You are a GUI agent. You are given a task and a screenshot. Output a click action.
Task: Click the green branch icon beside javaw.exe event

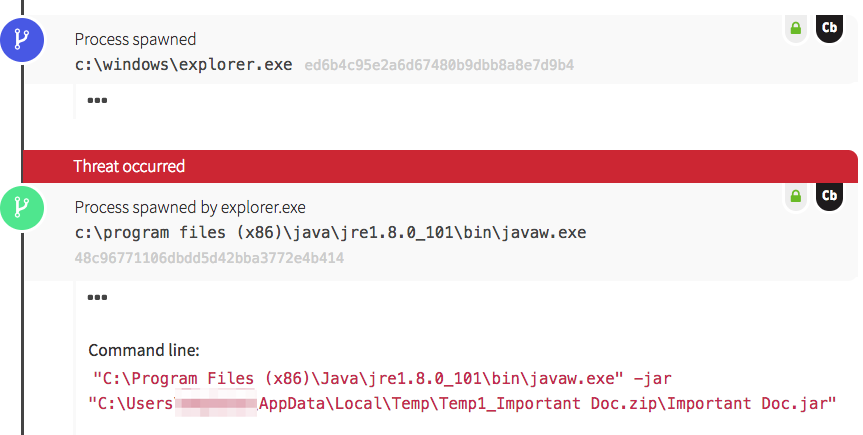tap(21, 208)
